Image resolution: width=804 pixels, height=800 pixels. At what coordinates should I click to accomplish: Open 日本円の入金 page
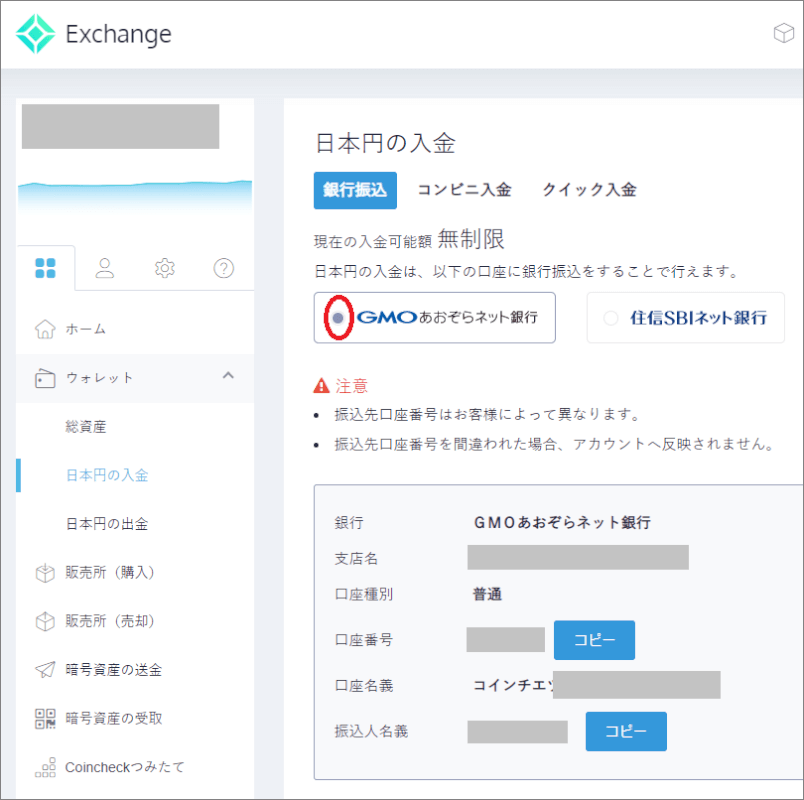(107, 475)
